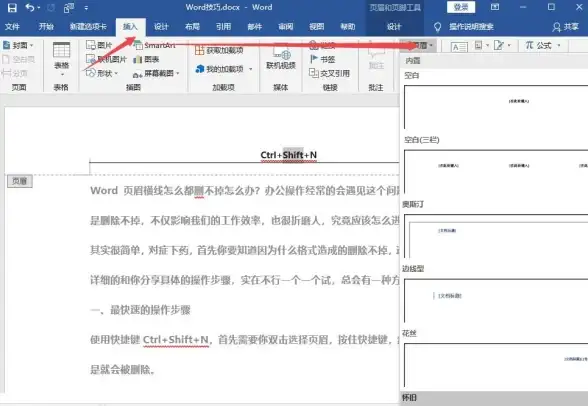The image size is (588, 406).
Task: Choose the 空白(三栏) header thumbnail
Action: point(496,172)
